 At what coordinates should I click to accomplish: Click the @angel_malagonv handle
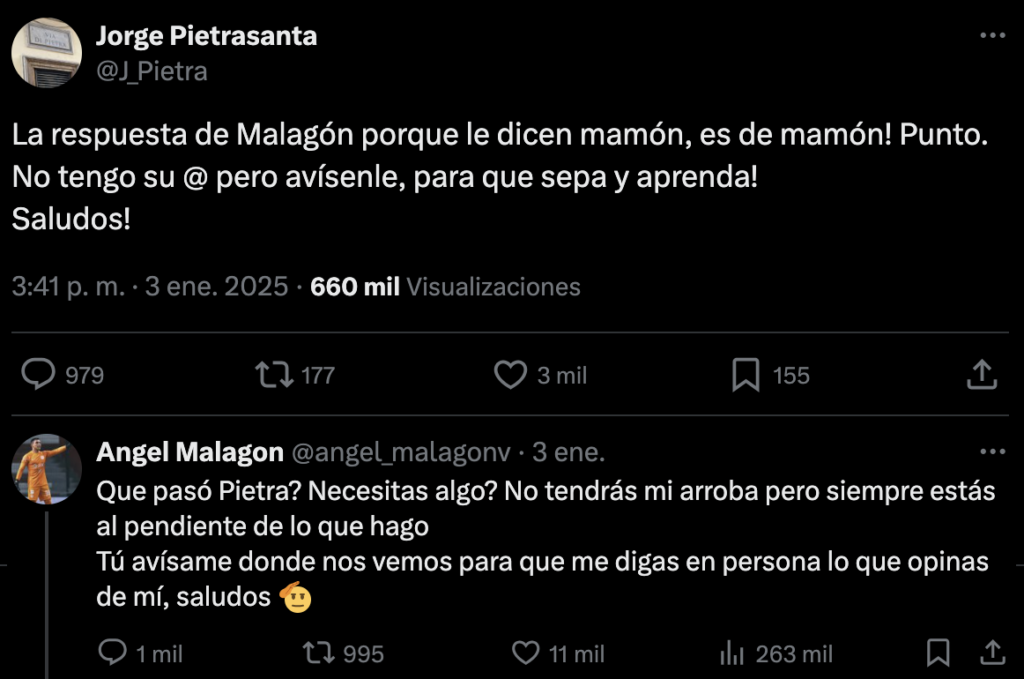400,453
